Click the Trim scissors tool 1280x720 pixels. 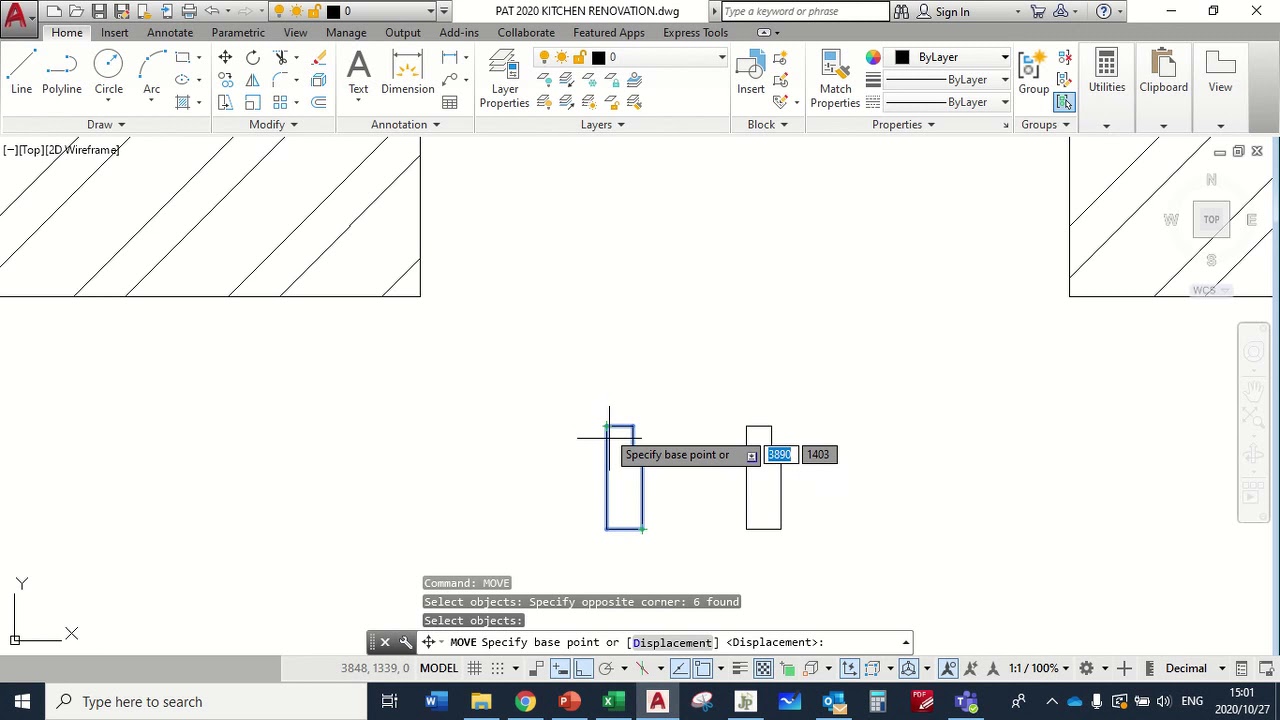tap(281, 57)
